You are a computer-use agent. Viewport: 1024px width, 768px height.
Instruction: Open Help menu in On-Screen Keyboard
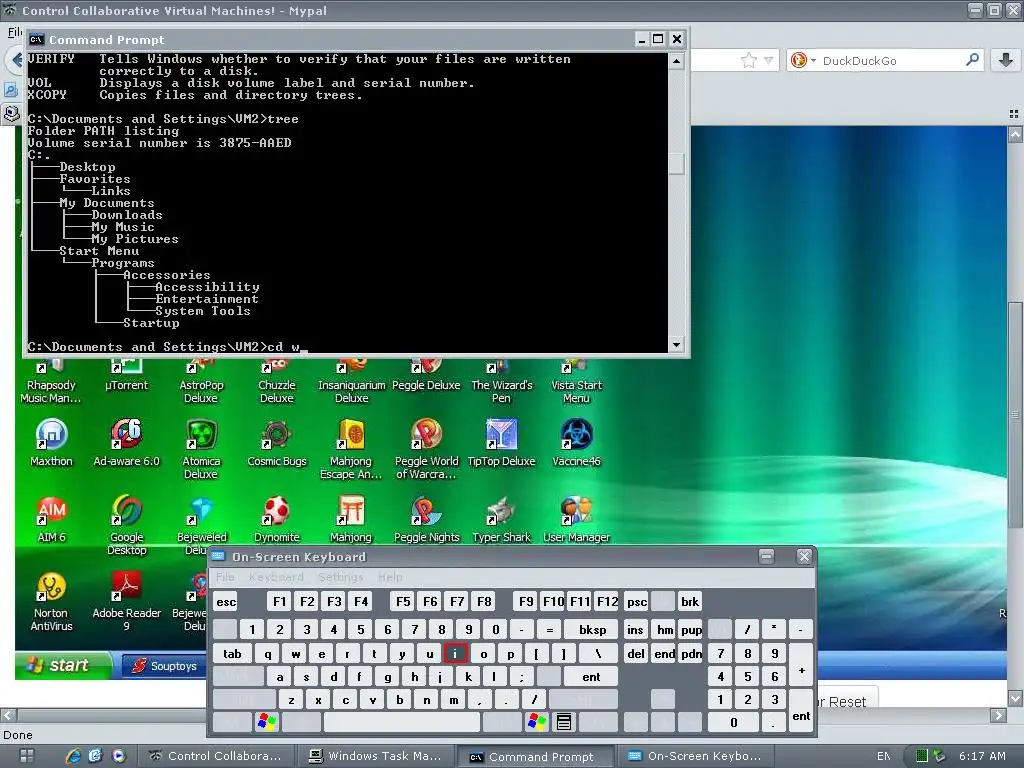pyautogui.click(x=390, y=577)
